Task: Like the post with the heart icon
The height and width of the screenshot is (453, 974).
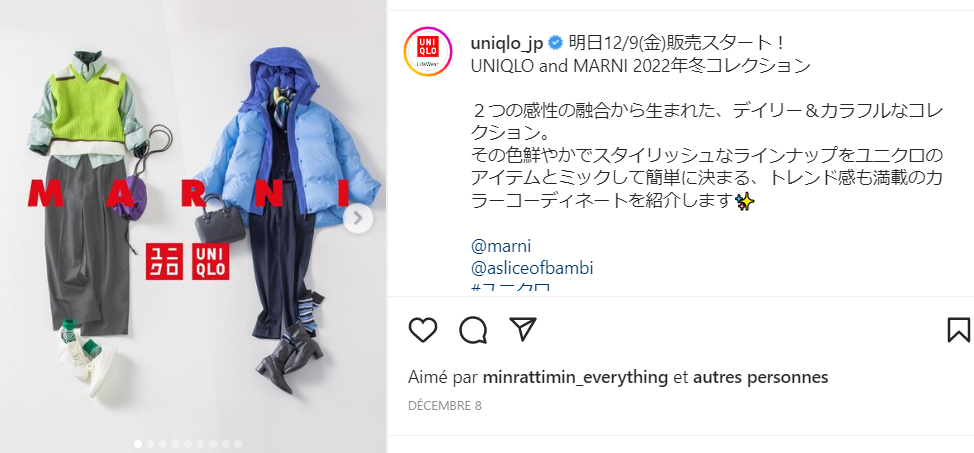Action: [x=423, y=330]
